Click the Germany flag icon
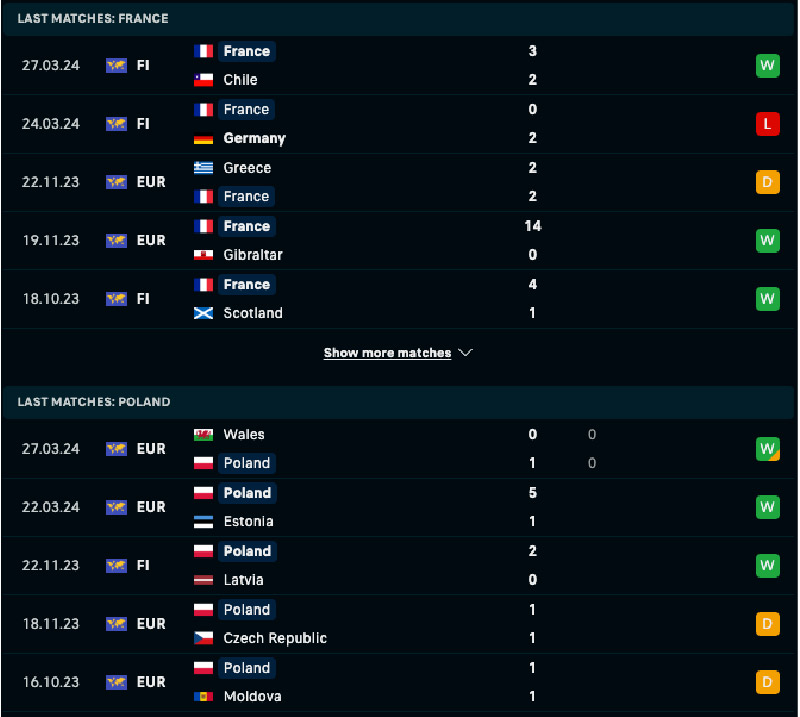 click(204, 139)
